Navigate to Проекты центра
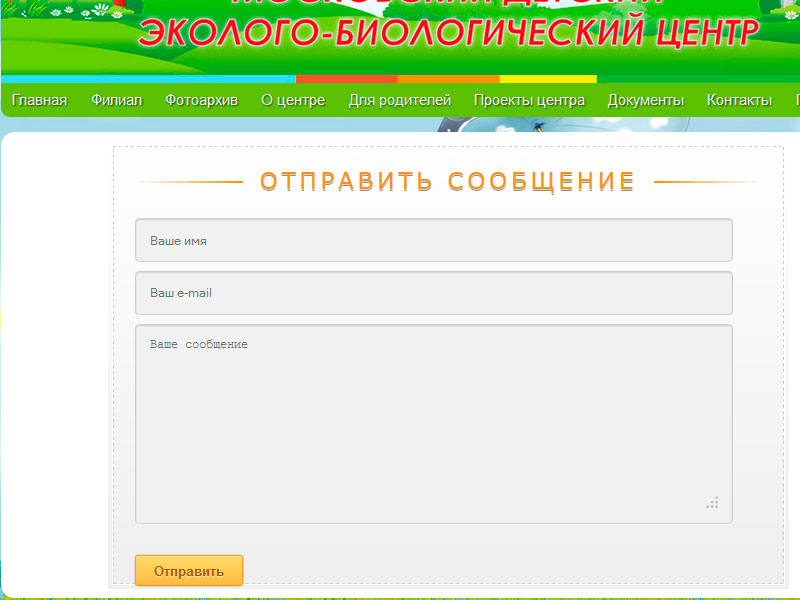This screenshot has height=600, width=800. 529,100
